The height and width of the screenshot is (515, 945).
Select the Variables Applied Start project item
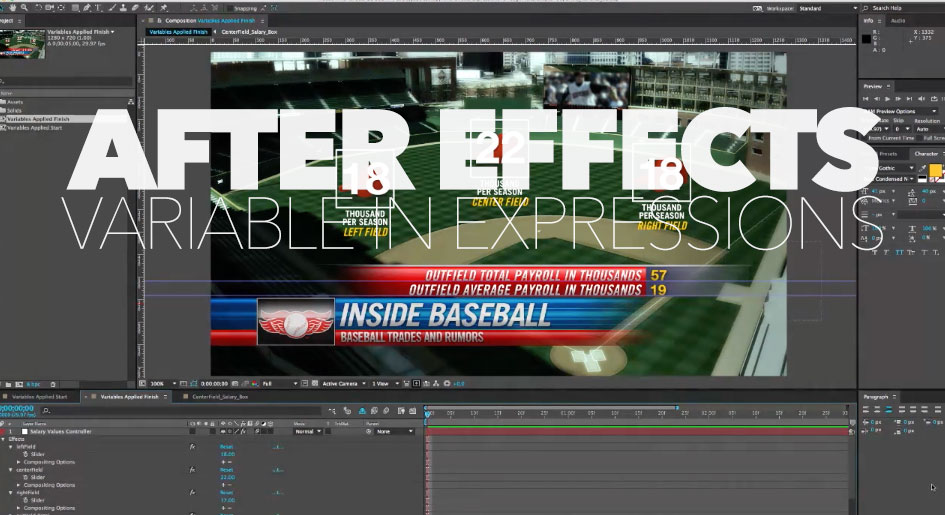[34, 128]
